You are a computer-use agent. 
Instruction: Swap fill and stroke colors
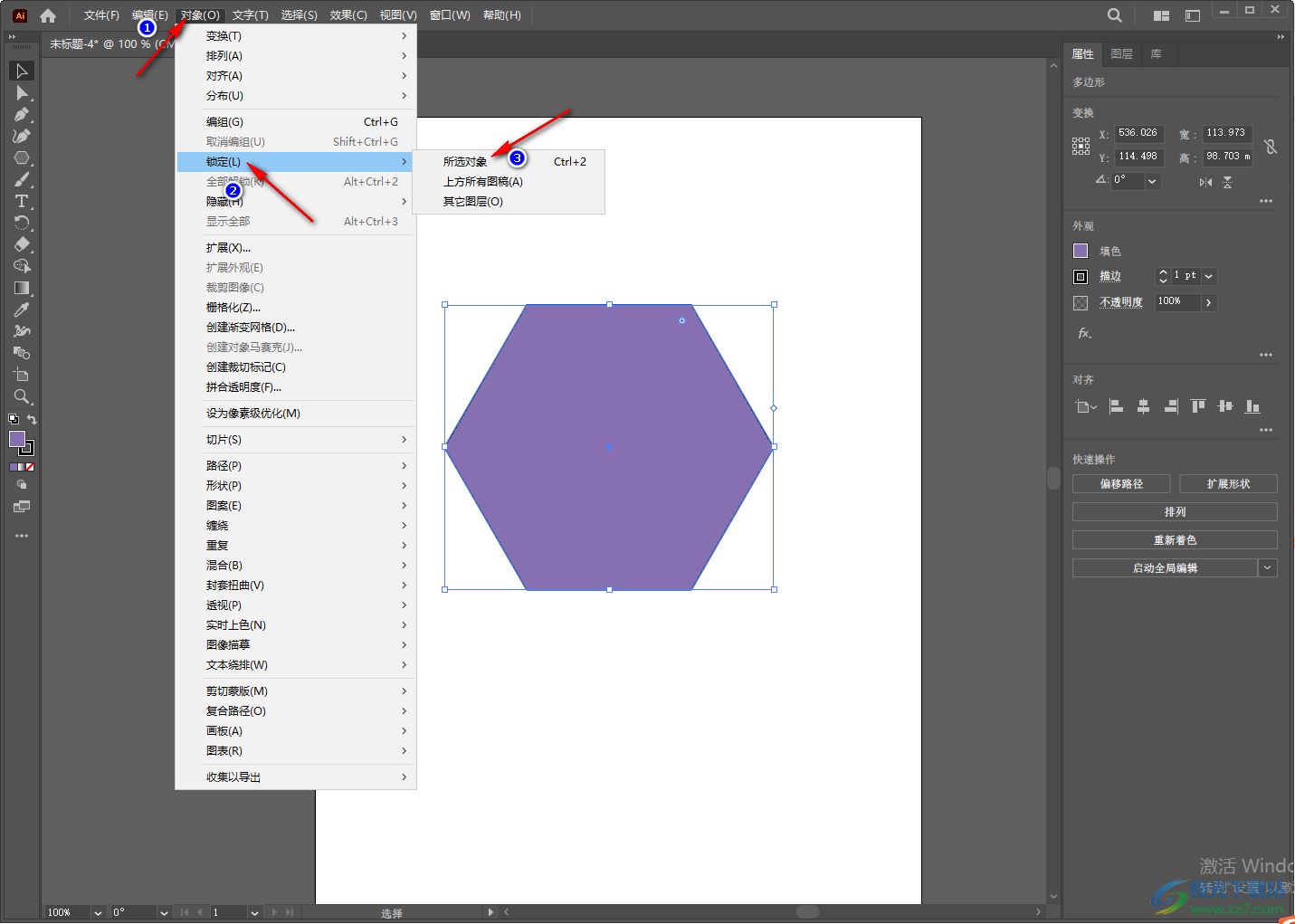32,420
